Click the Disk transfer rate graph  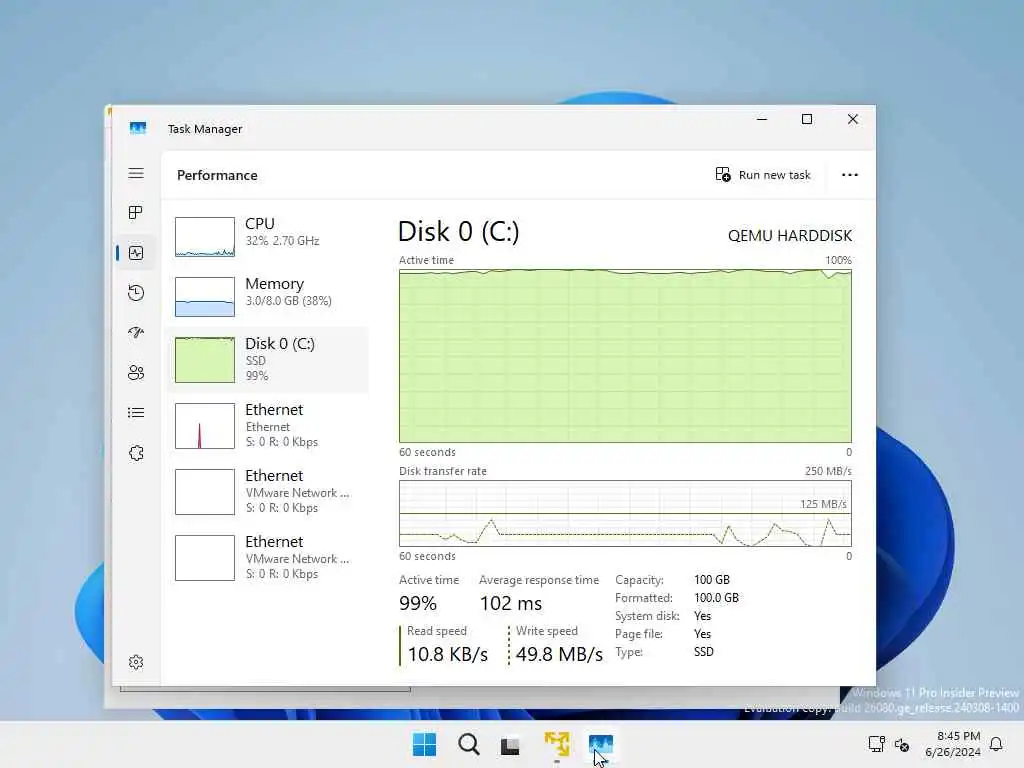[625, 513]
